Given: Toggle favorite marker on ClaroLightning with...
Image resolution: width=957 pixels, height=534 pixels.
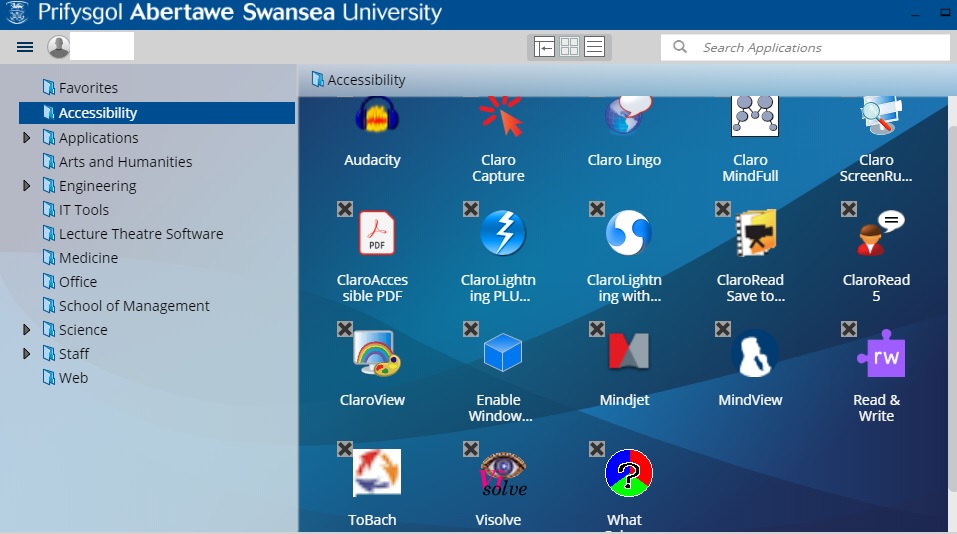Looking at the screenshot, I should pos(597,209).
